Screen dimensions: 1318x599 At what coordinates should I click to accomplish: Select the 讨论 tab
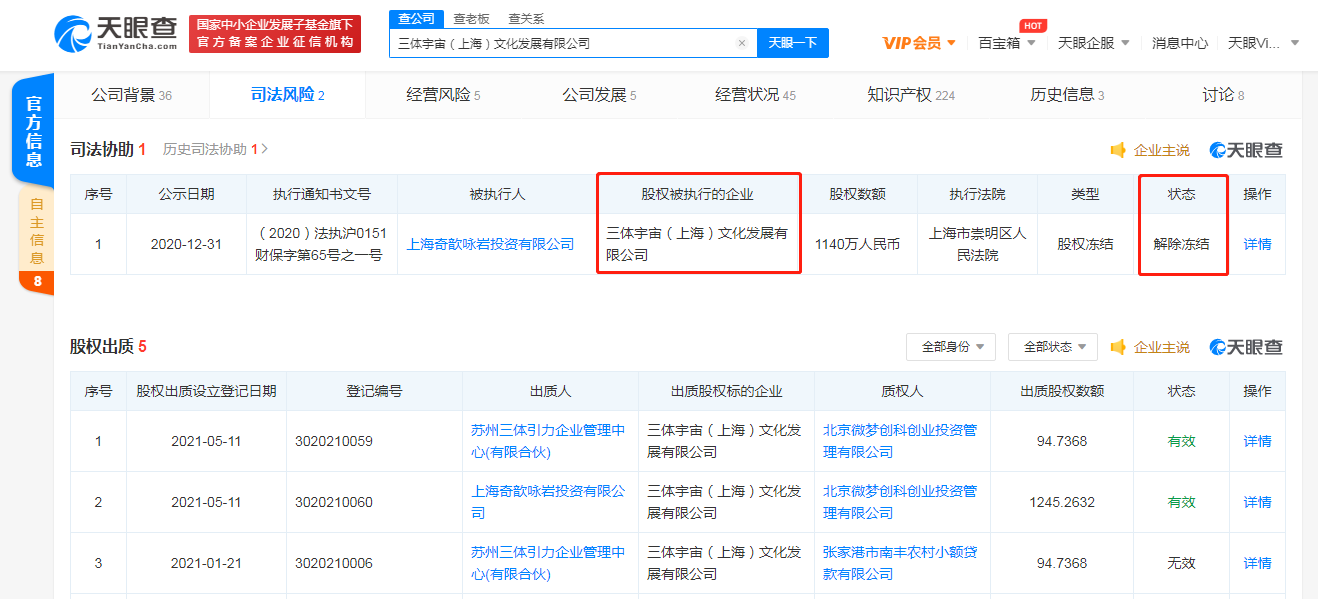tap(1223, 95)
